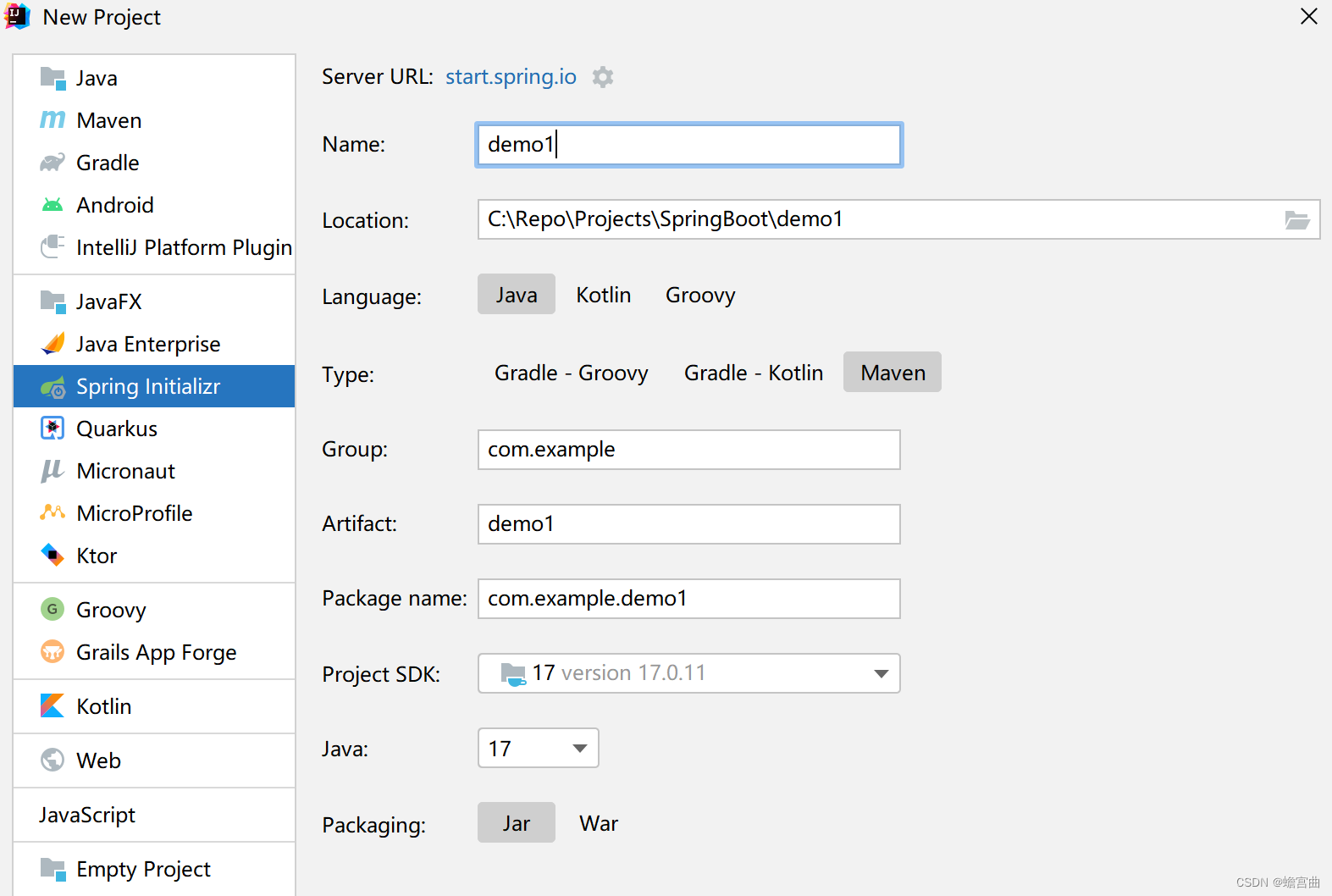The height and width of the screenshot is (896, 1332).
Task: Click the Quarkus icon
Action: pyautogui.click(x=53, y=429)
